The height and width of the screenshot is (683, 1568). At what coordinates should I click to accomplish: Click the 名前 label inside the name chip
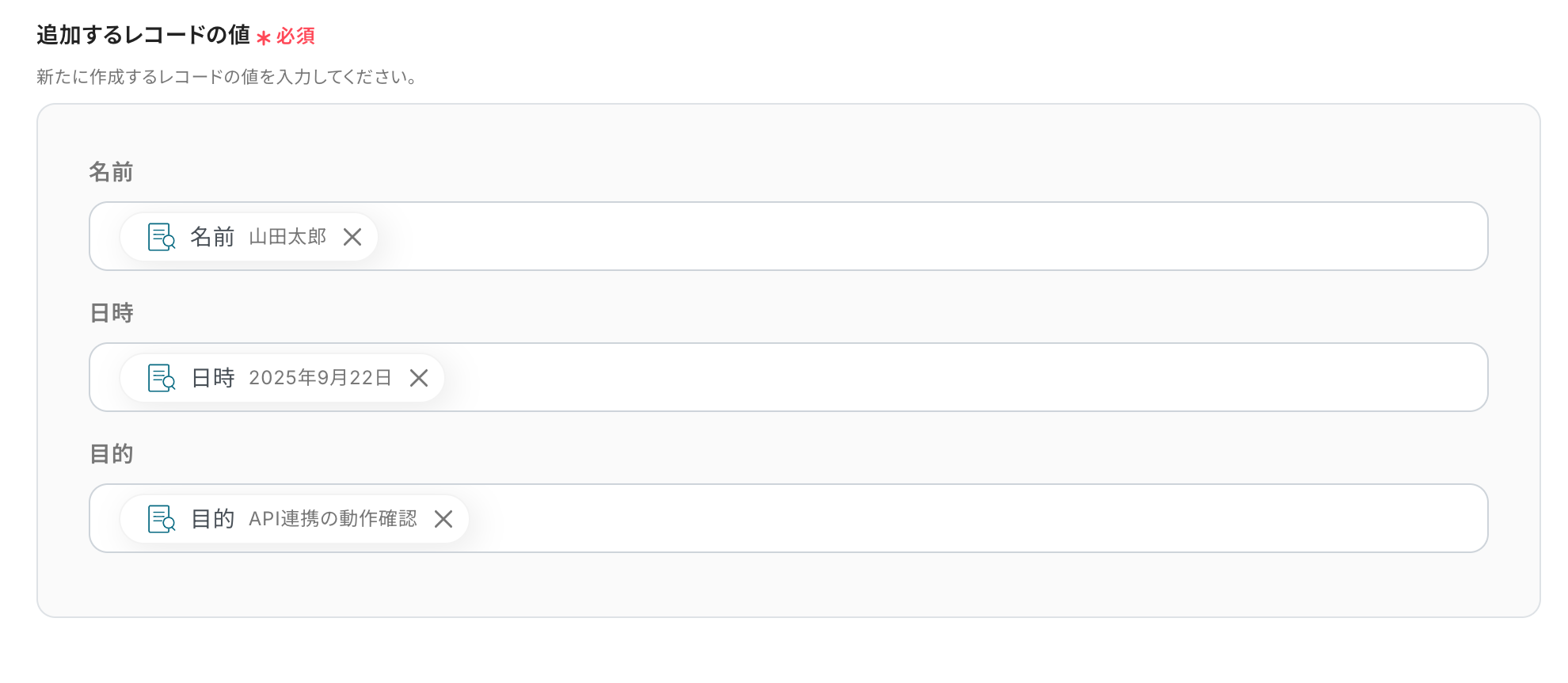pyautogui.click(x=212, y=237)
